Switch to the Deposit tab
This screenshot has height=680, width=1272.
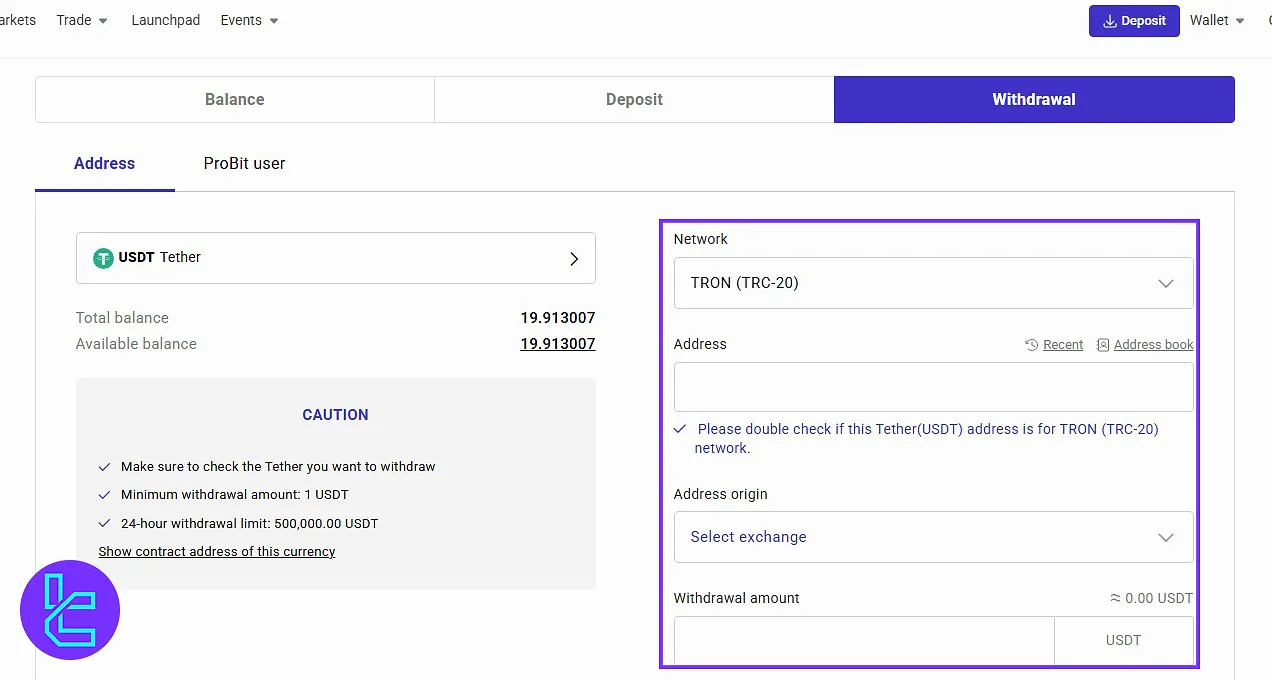click(x=634, y=100)
